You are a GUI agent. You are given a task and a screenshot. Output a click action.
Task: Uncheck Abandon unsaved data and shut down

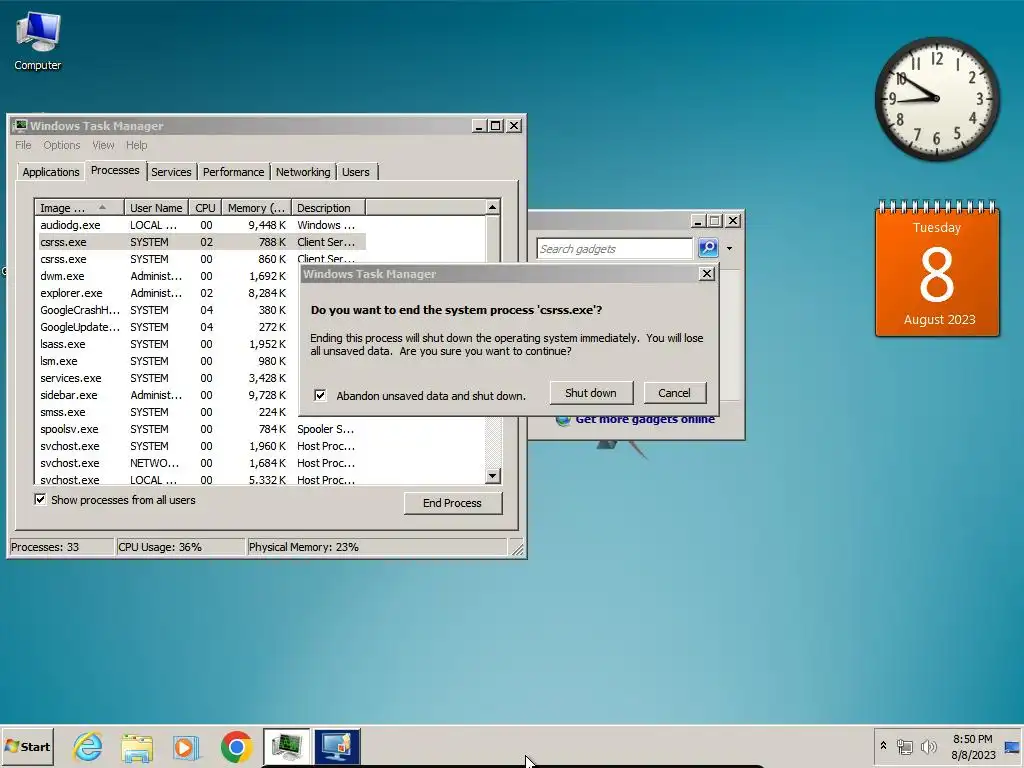click(x=320, y=395)
